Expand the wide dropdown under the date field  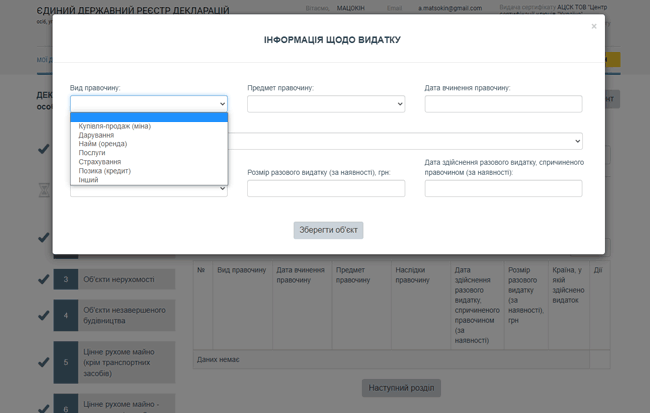(x=405, y=141)
